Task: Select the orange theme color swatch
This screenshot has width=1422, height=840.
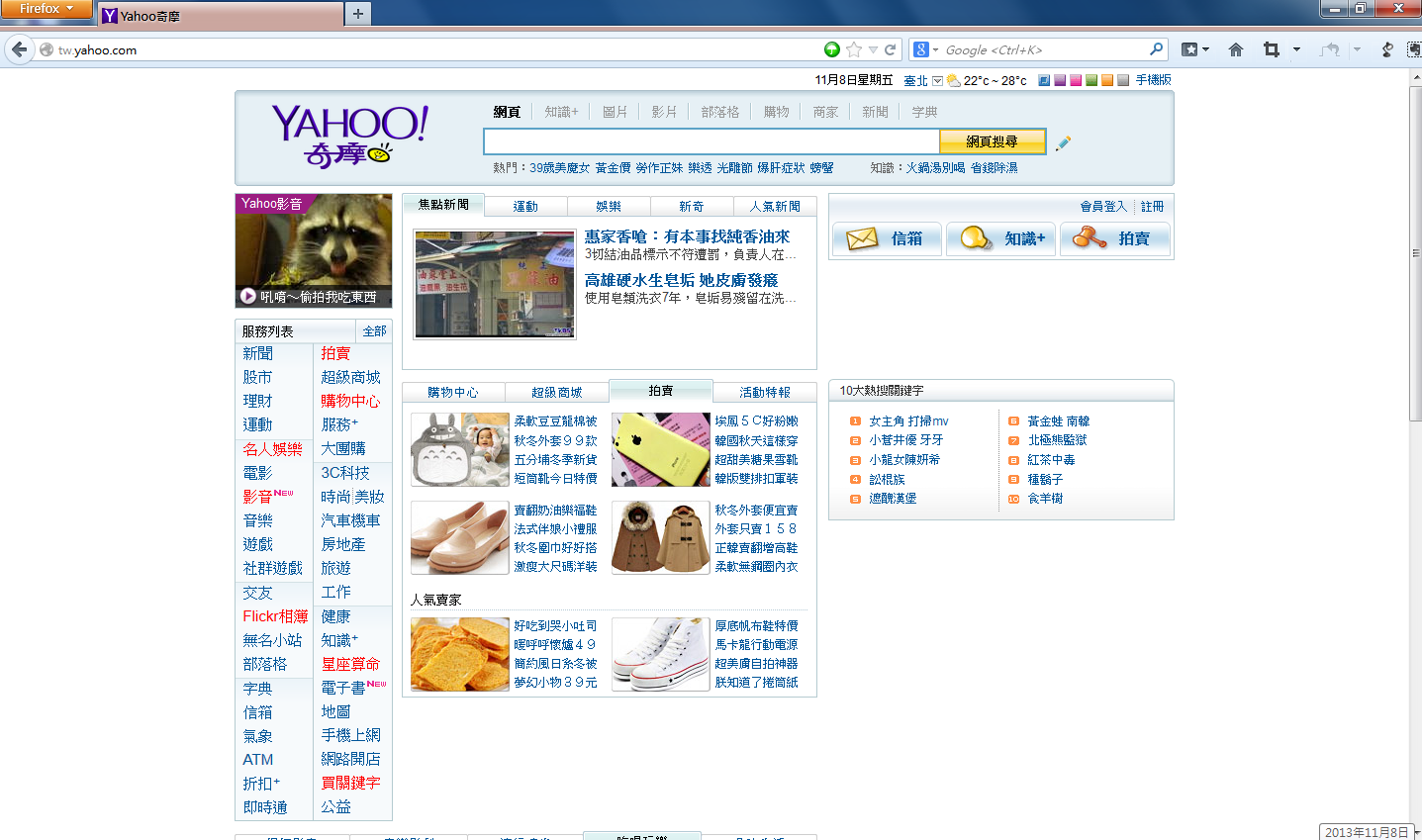Action: tap(1107, 80)
